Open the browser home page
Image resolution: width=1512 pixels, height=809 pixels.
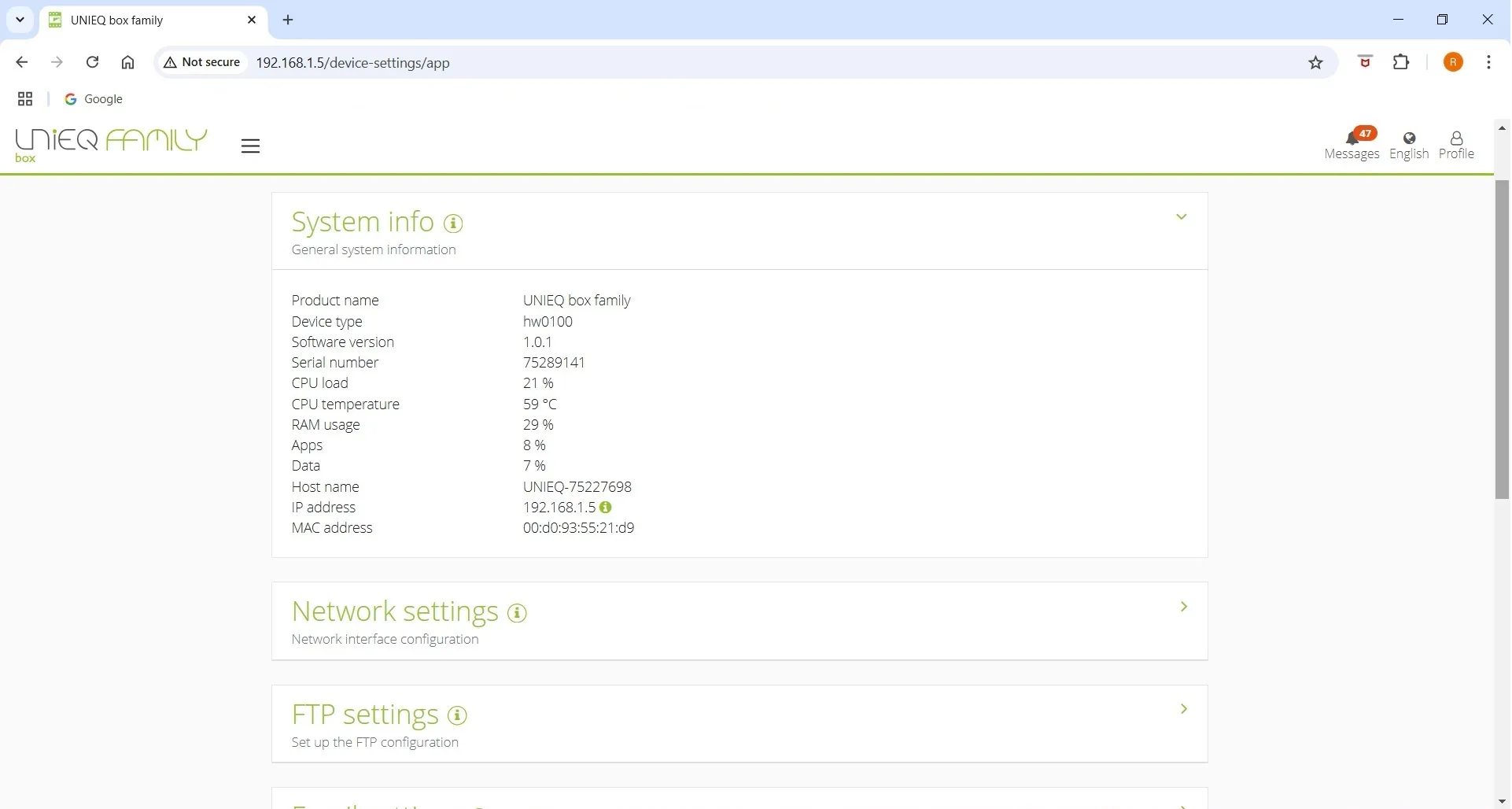128,63
